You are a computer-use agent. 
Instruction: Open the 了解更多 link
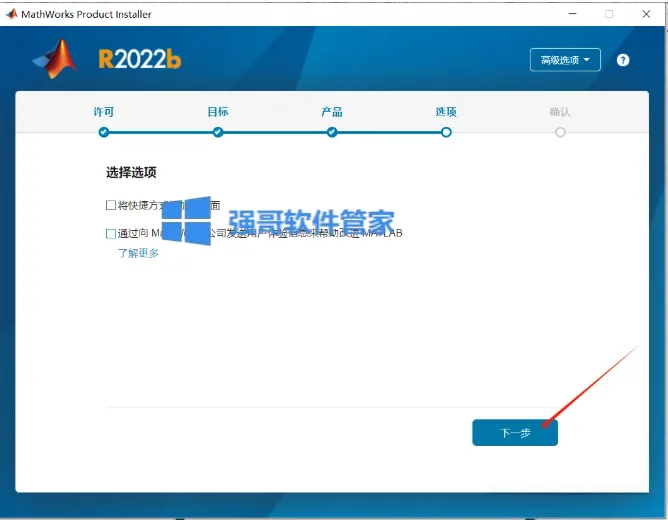138,253
